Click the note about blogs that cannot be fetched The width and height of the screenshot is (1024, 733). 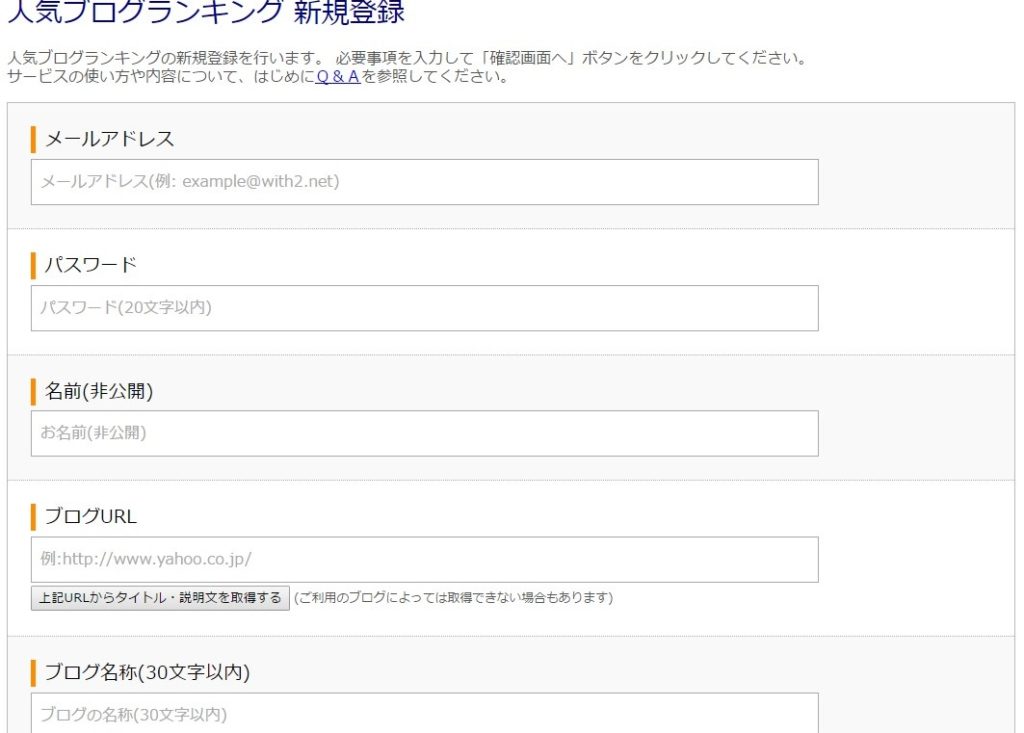pos(453,598)
